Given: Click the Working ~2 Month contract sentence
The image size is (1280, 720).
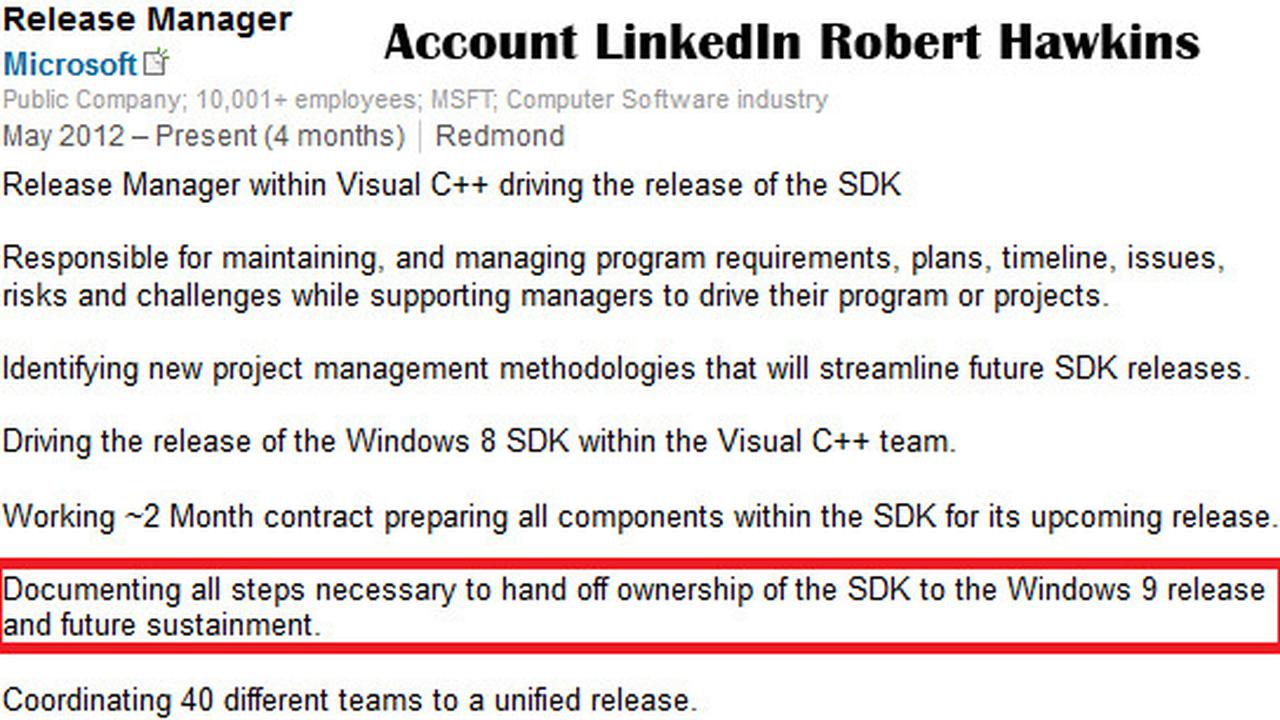Looking at the screenshot, I should pos(640,517).
